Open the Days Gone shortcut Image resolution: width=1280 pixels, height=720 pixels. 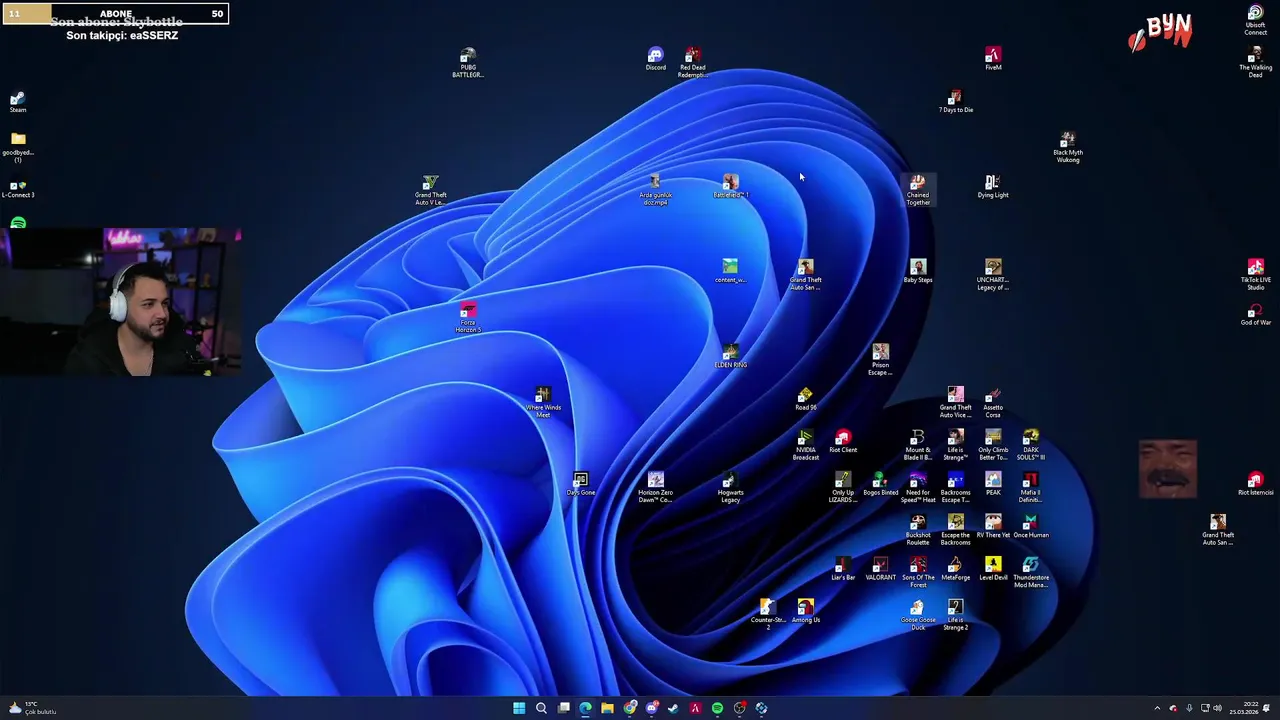[x=580, y=484]
